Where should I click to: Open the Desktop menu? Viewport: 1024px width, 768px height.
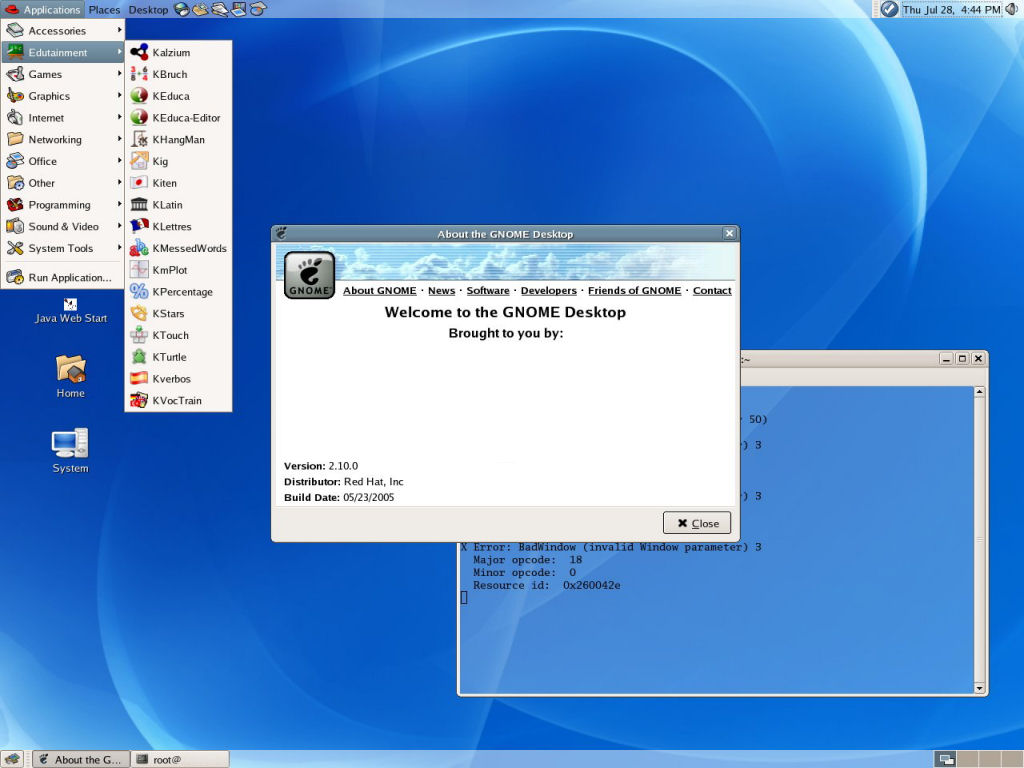(x=147, y=9)
